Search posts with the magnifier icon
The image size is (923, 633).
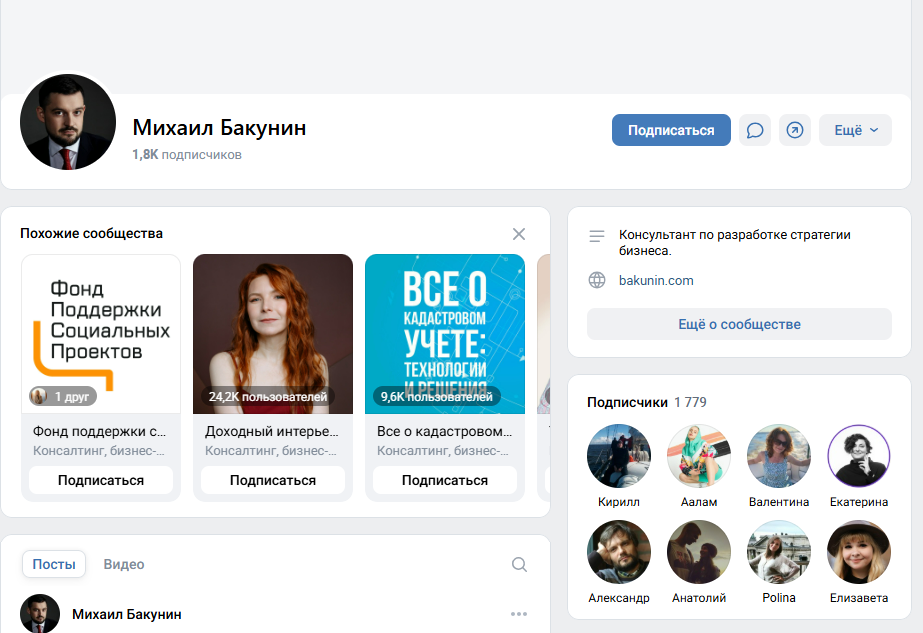519,564
